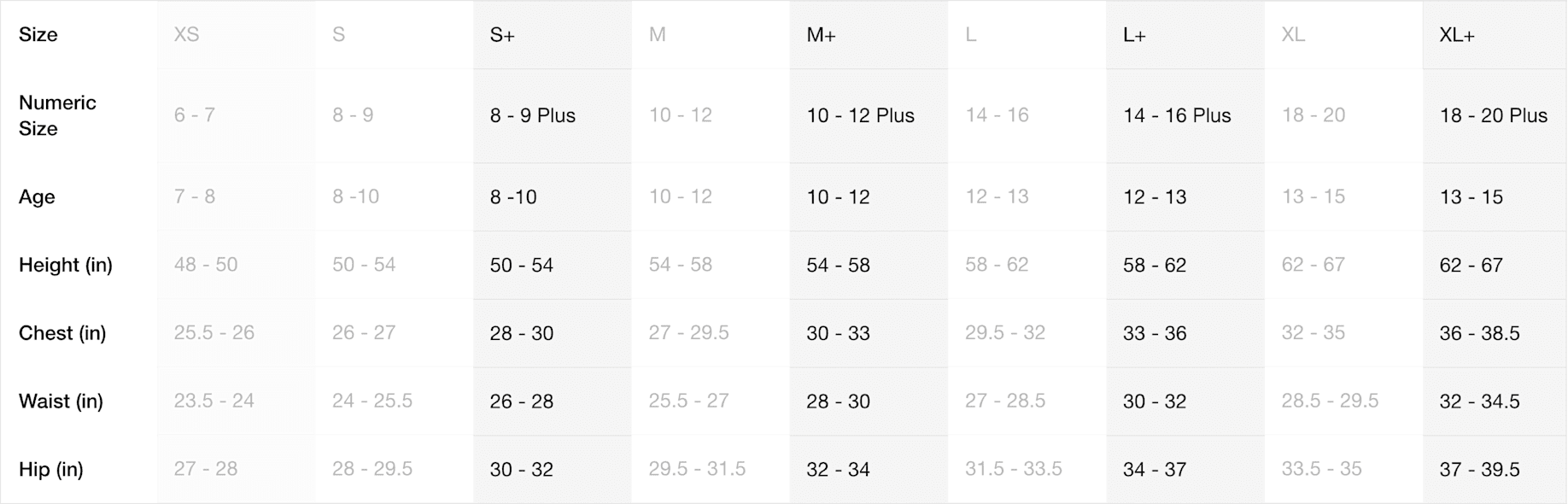This screenshot has height=504, width=1568.
Task: Select the XL size column header
Action: pyautogui.click(x=1293, y=35)
